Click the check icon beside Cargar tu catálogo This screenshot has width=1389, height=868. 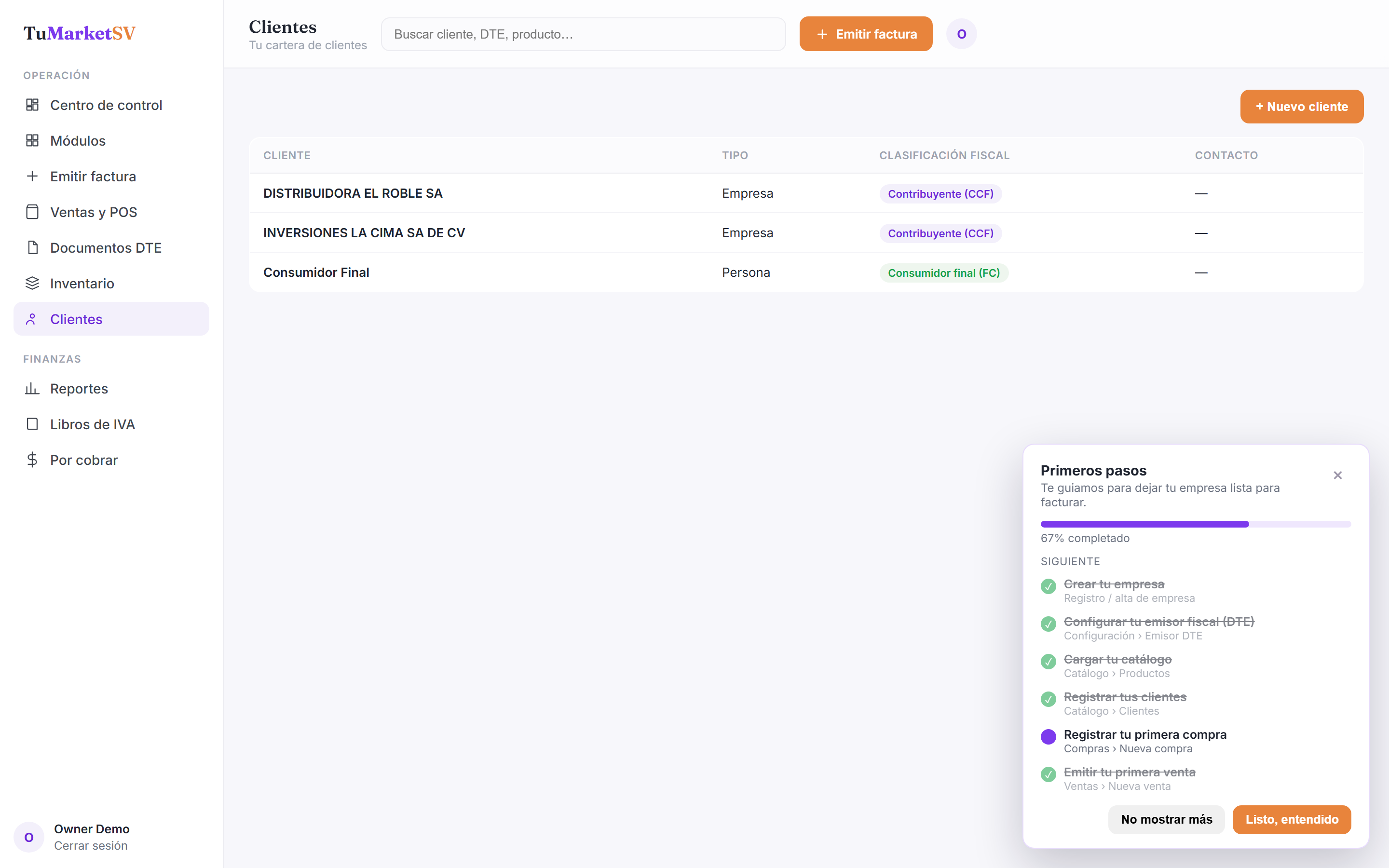point(1048,661)
